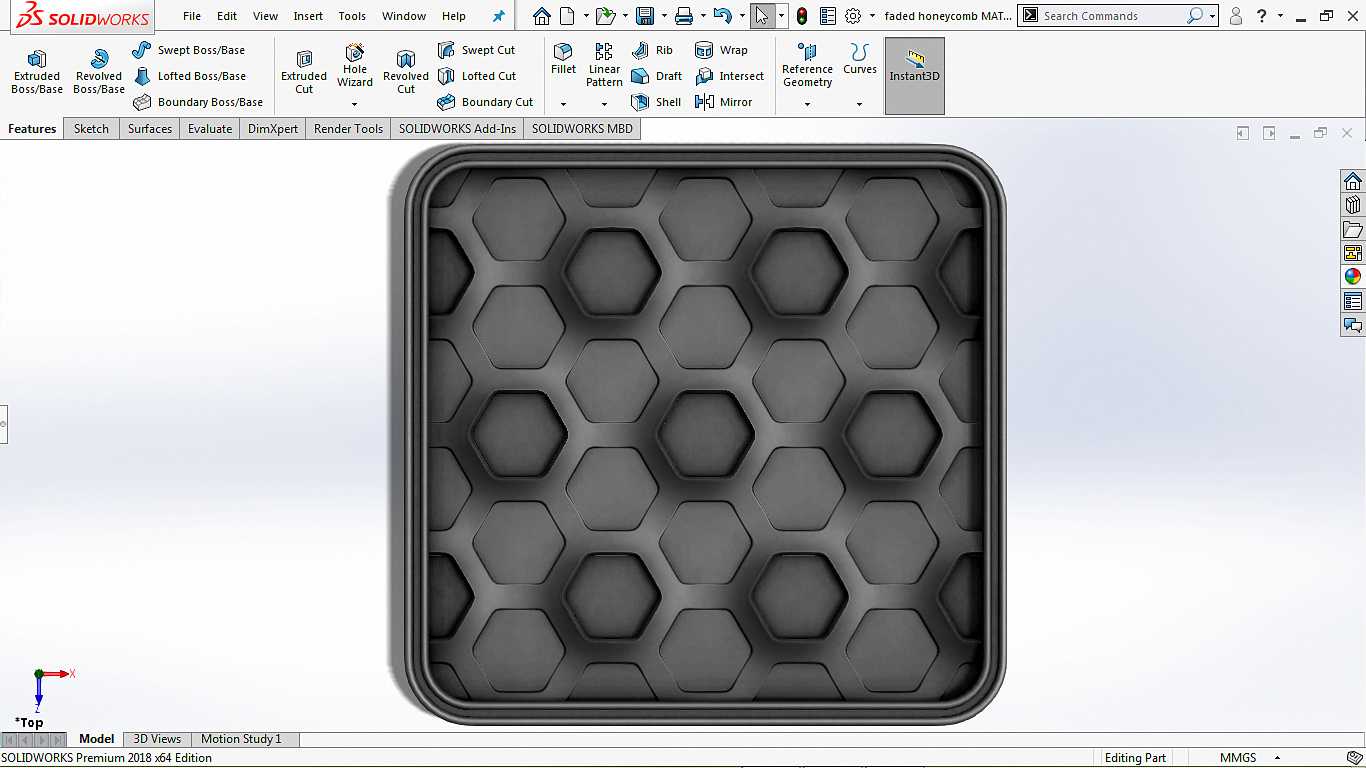The width and height of the screenshot is (1366, 768).
Task: Open the File menu
Action: point(192,16)
